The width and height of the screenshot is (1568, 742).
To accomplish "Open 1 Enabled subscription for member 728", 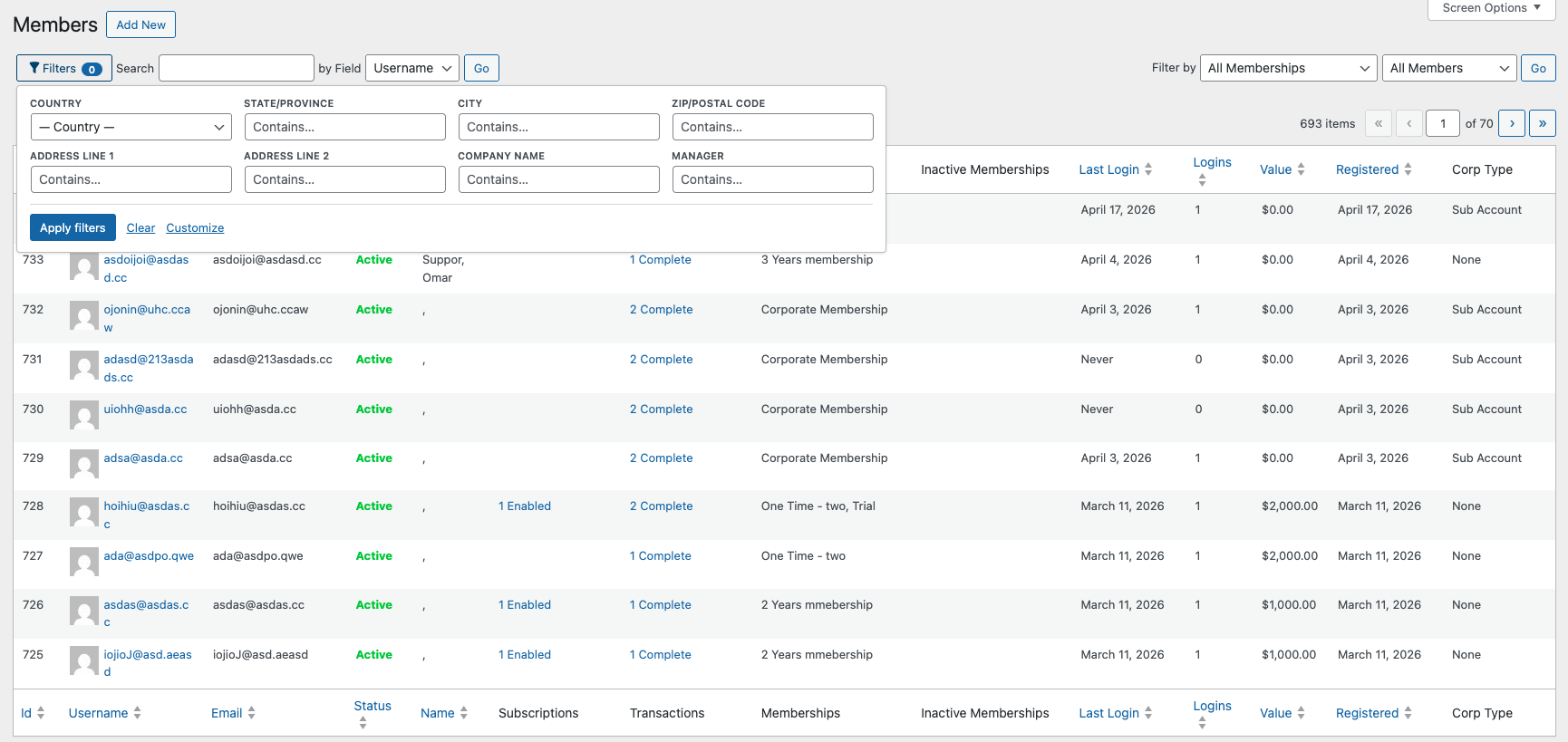I will tap(525, 506).
